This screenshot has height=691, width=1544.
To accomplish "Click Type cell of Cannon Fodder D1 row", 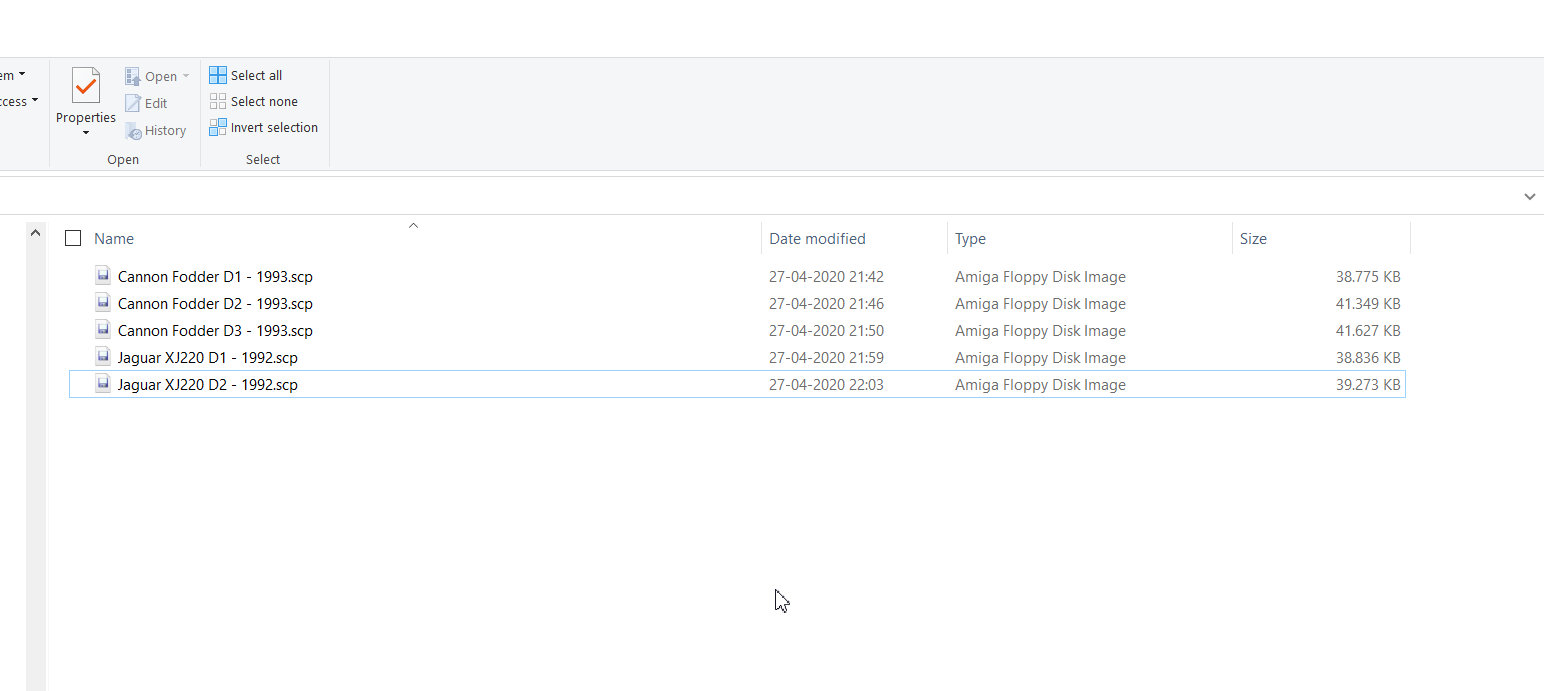I will click(x=1040, y=277).
